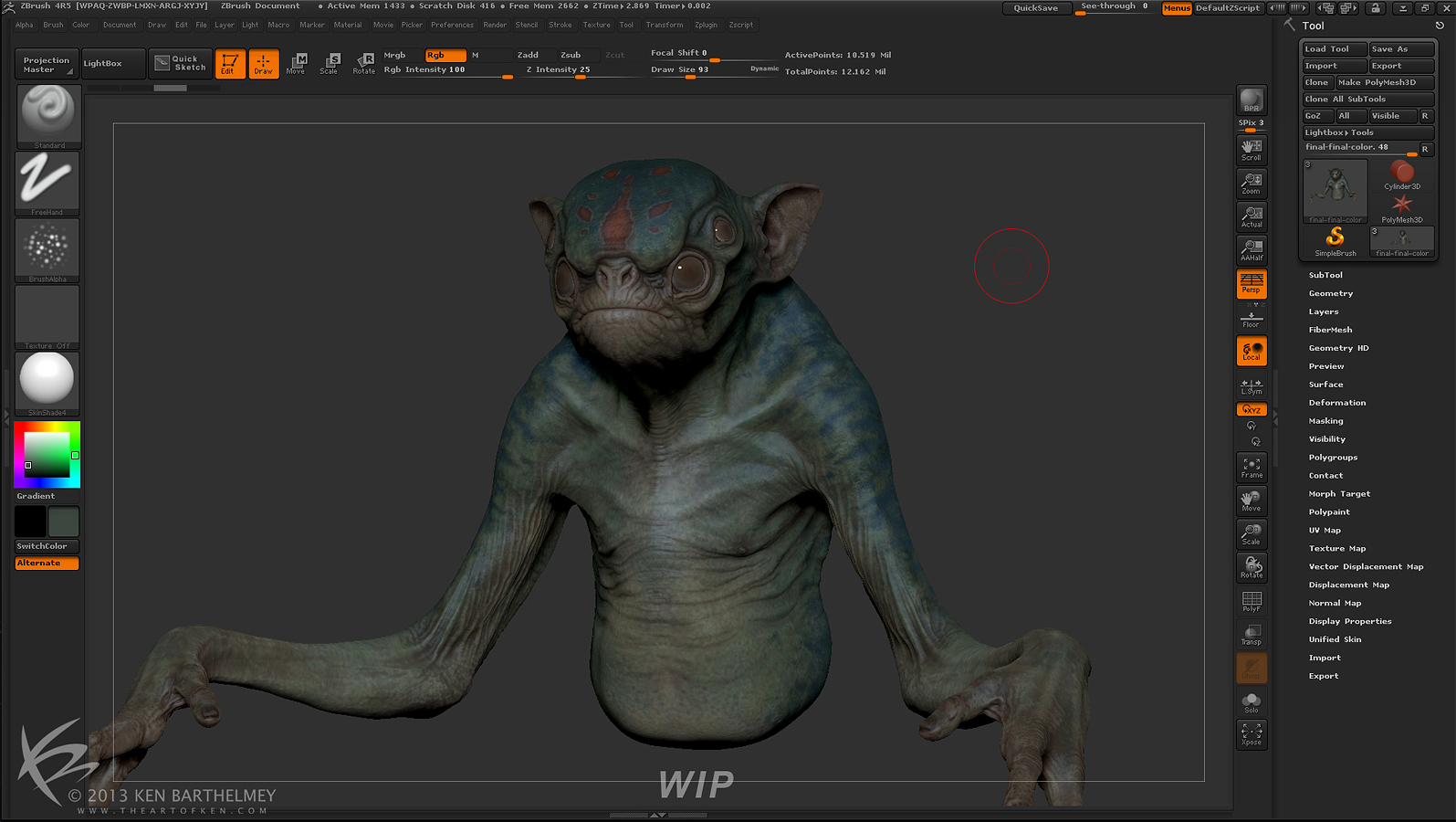This screenshot has width=1456, height=822.
Task: Click the Zoom canvas icon
Action: tap(1252, 184)
